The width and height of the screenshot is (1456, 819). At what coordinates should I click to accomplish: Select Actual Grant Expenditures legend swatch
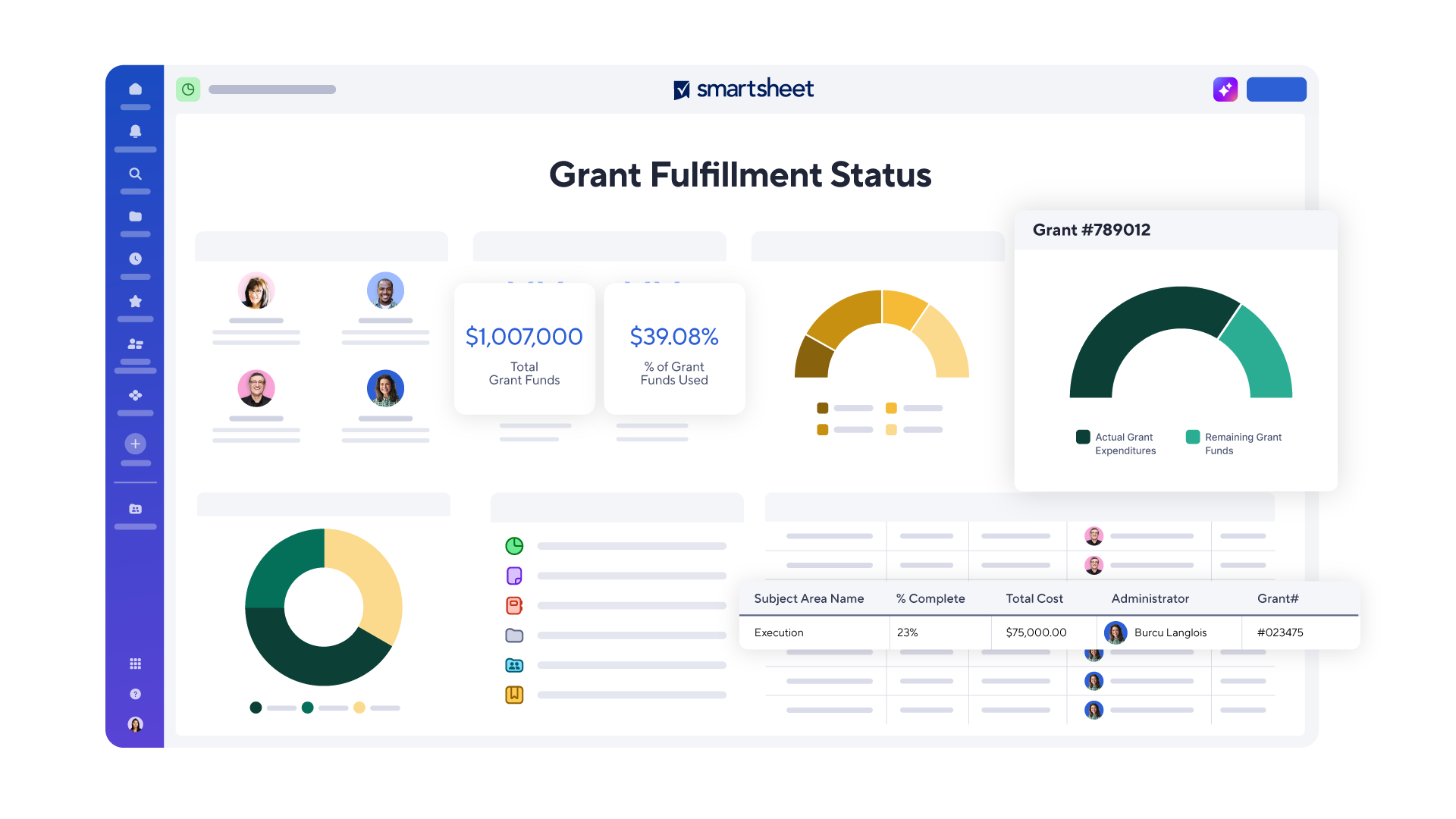click(1083, 437)
